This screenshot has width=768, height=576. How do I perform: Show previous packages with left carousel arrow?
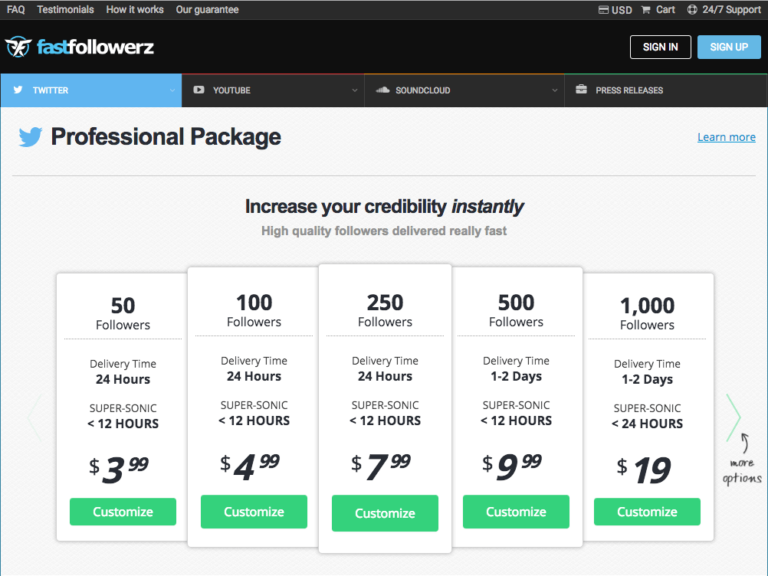34,417
